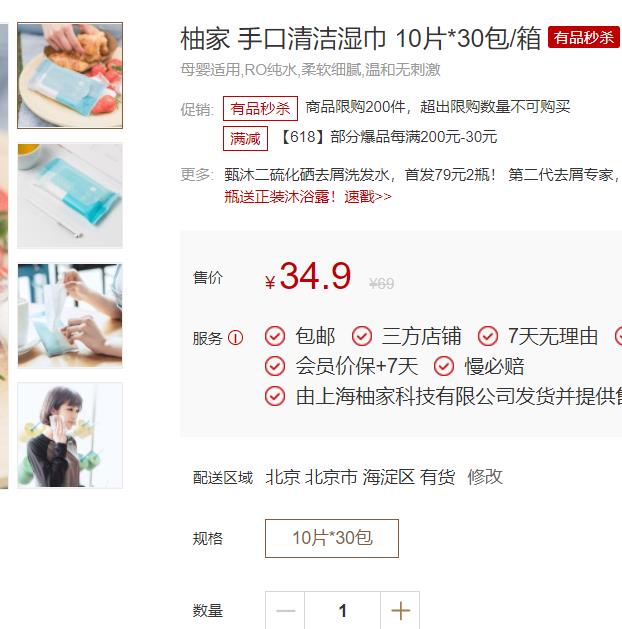Image resolution: width=622 pixels, height=629 pixels.
Task: Click 修改 to change delivery area
Action: click(x=485, y=477)
